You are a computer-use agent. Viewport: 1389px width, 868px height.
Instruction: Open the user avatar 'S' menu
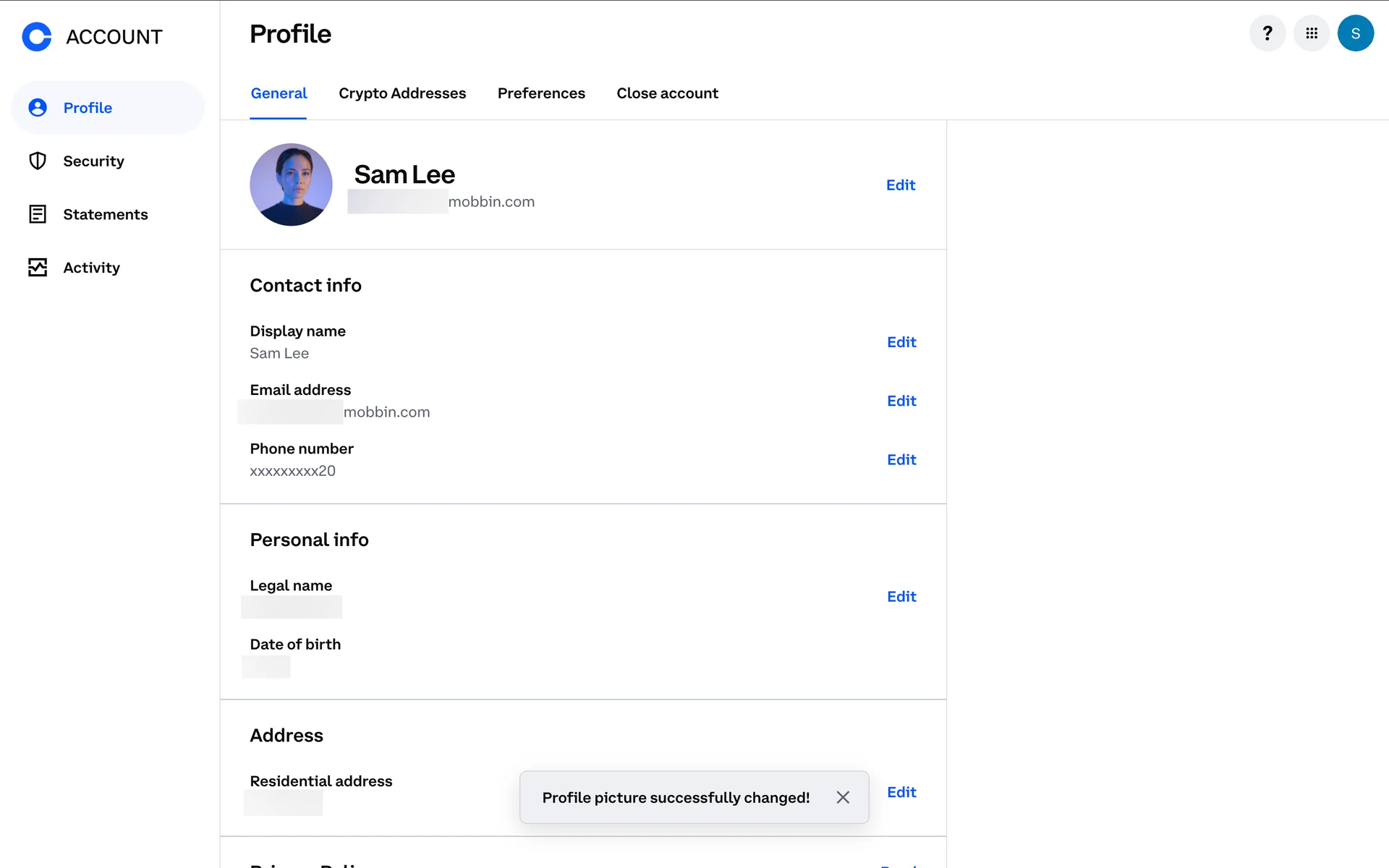pos(1355,33)
